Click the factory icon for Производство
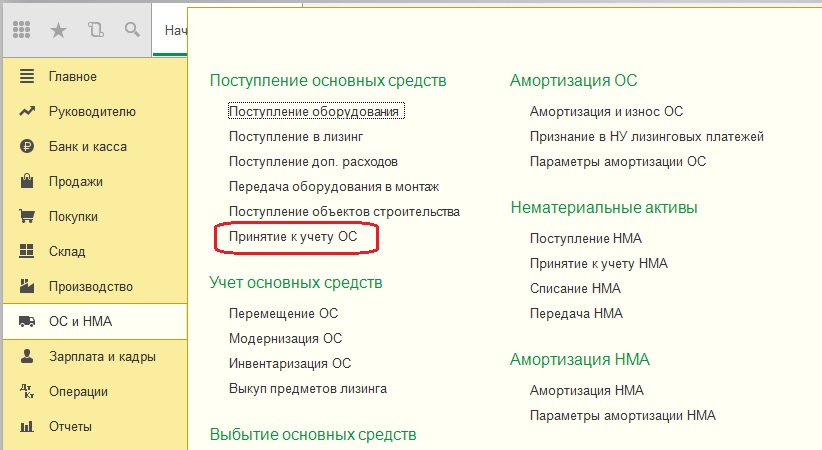 [x=27, y=286]
